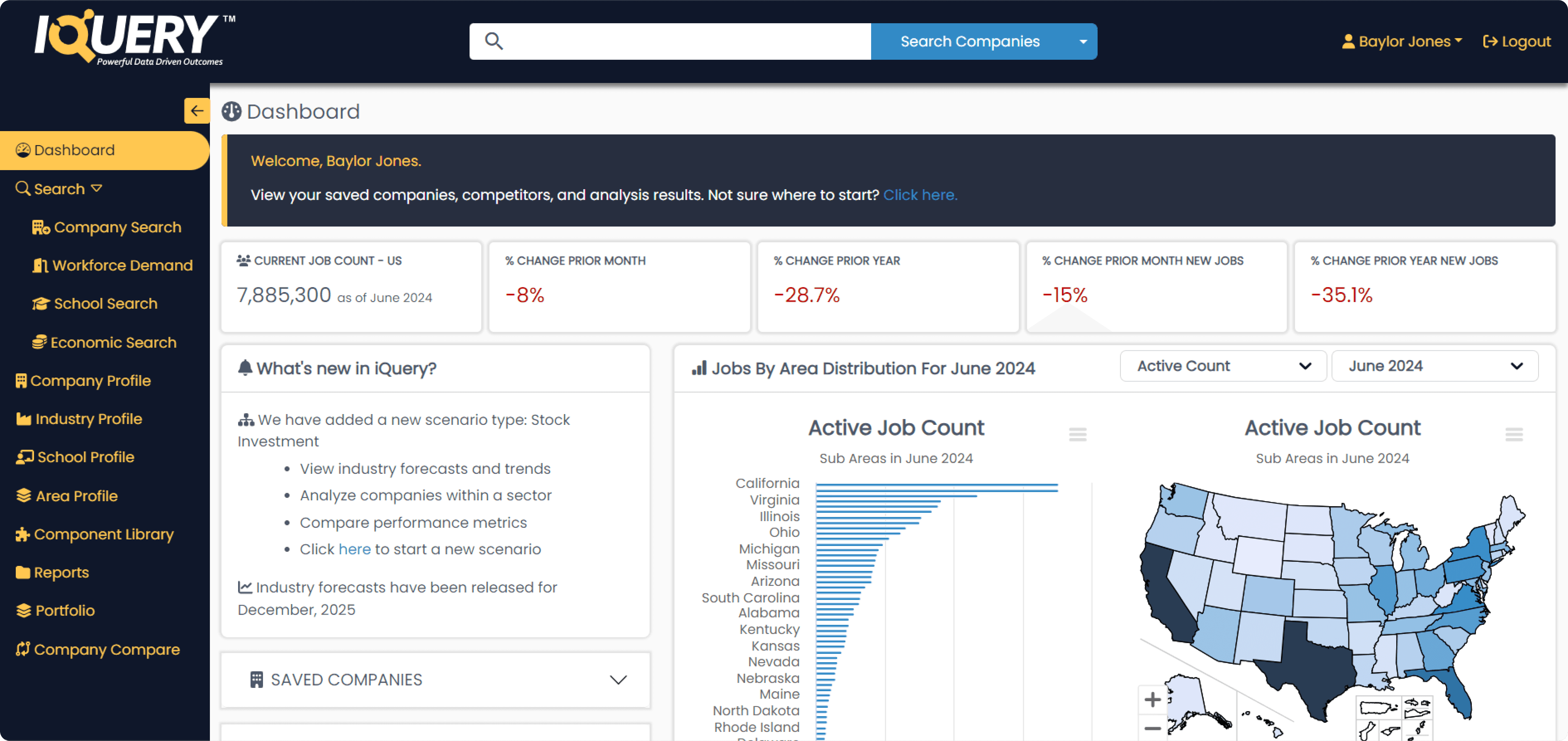The image size is (1568, 741).
Task: Click the Saved Companies building icon
Action: [256, 680]
